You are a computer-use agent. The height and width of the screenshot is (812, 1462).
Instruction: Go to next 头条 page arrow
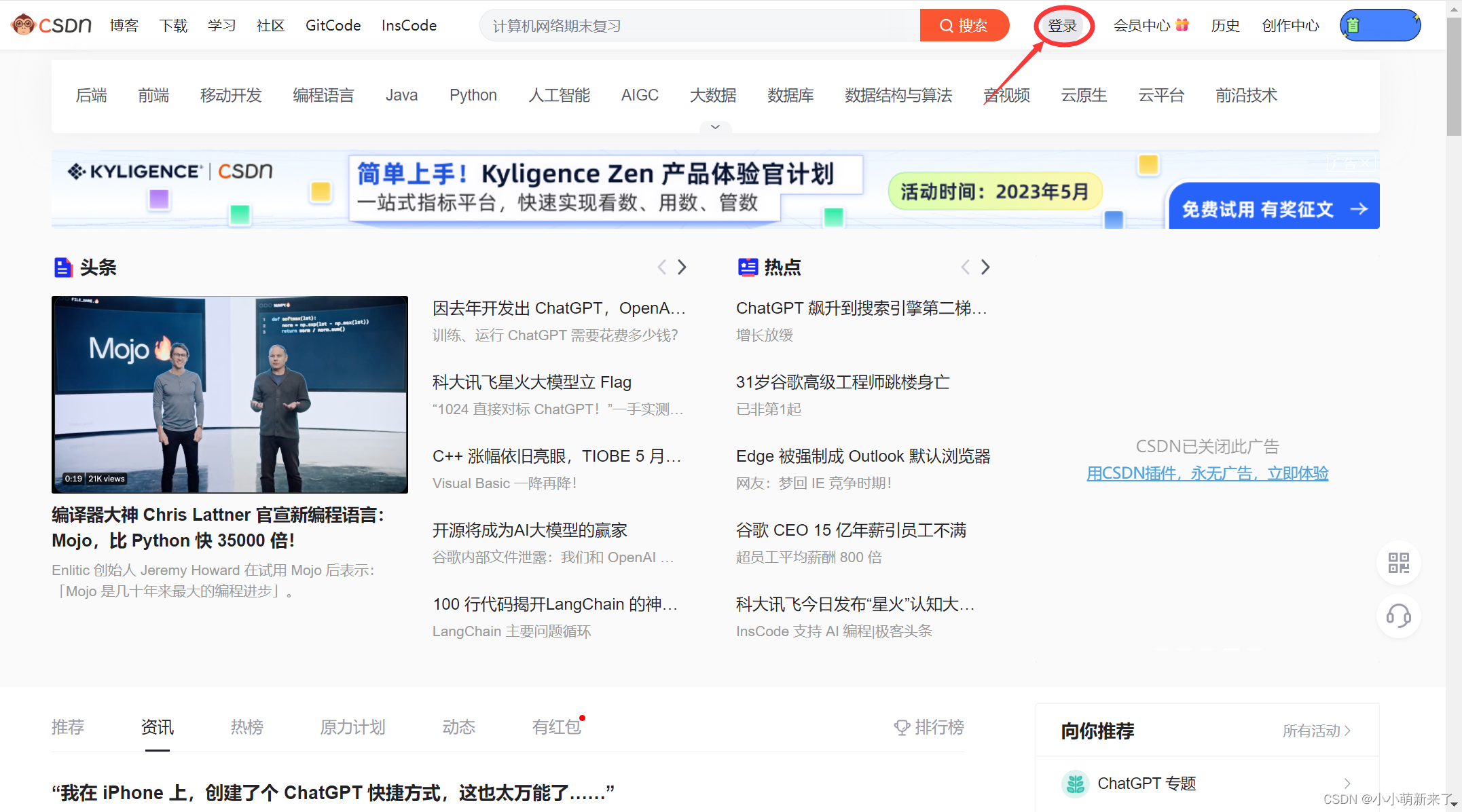click(x=682, y=267)
